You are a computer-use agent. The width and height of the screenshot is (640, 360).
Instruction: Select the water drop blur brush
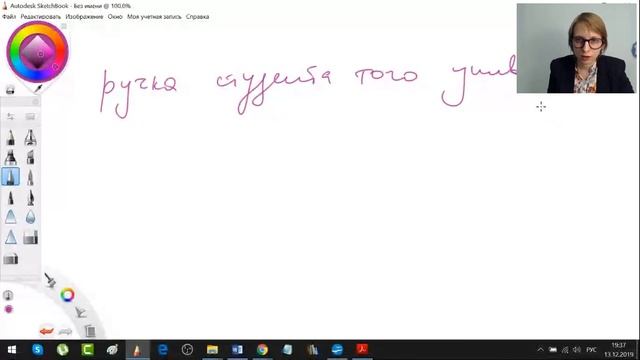click(x=30, y=217)
